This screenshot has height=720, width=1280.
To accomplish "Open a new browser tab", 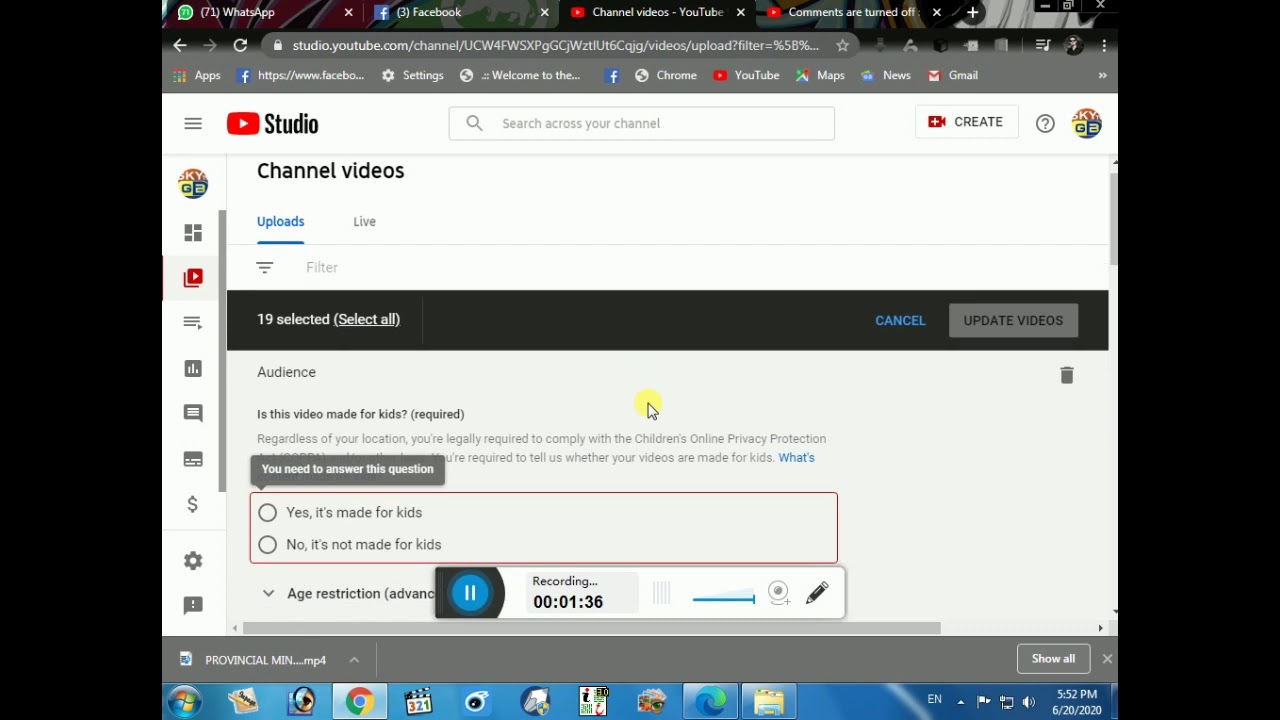I will coord(972,12).
